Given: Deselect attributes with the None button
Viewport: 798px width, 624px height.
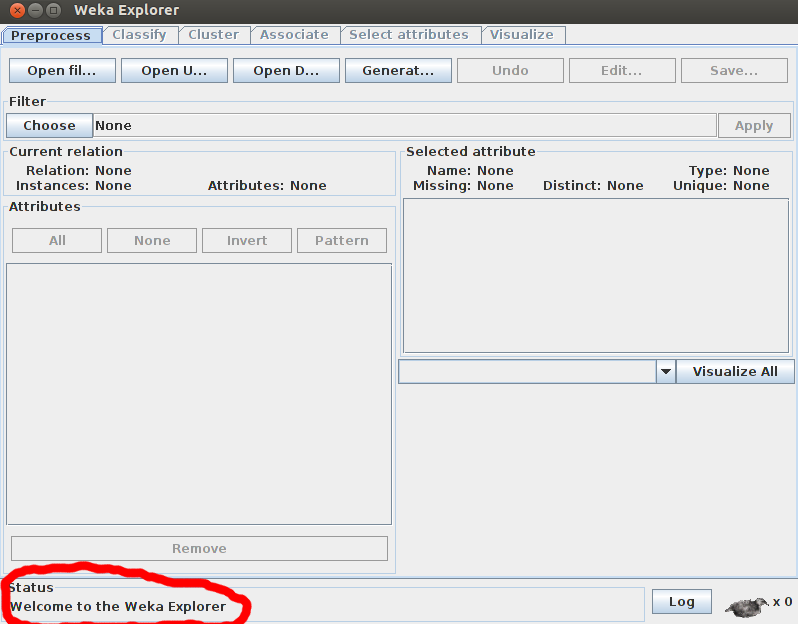Looking at the screenshot, I should click(x=152, y=240).
